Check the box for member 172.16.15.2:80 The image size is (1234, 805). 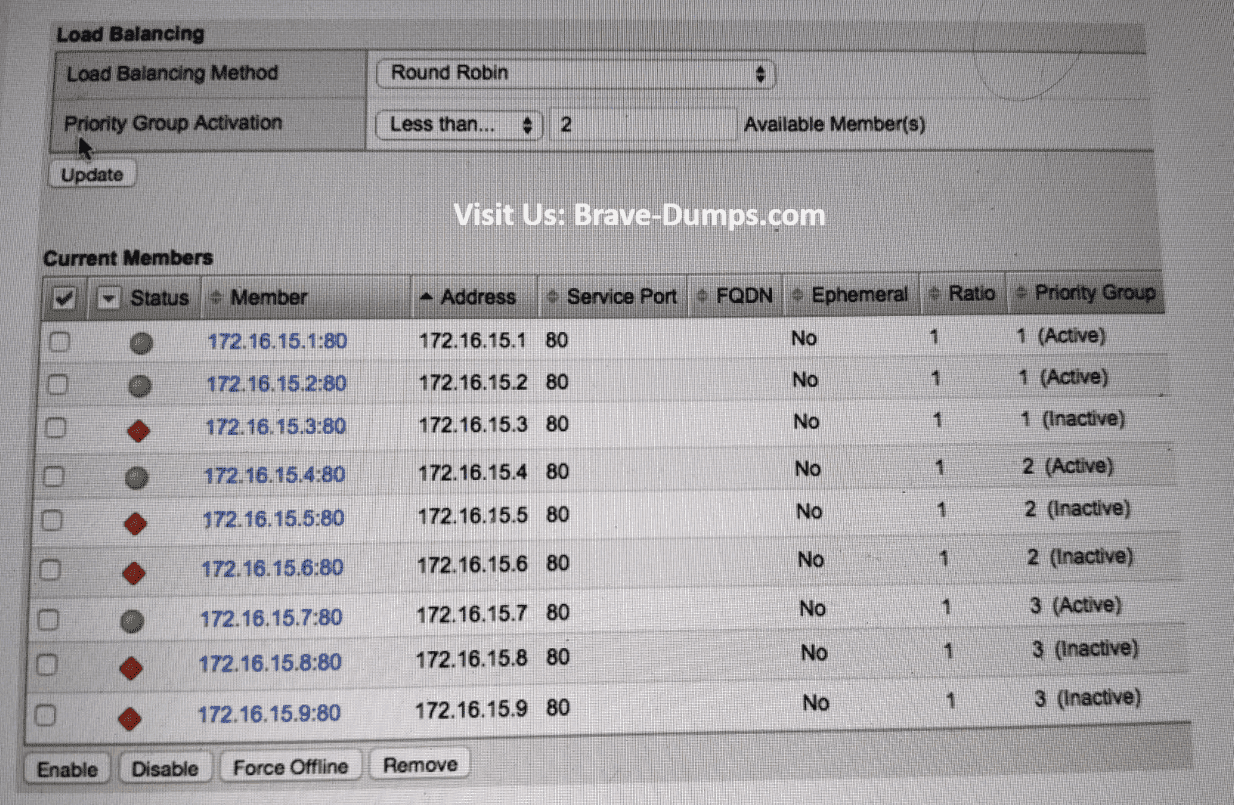[x=59, y=385]
